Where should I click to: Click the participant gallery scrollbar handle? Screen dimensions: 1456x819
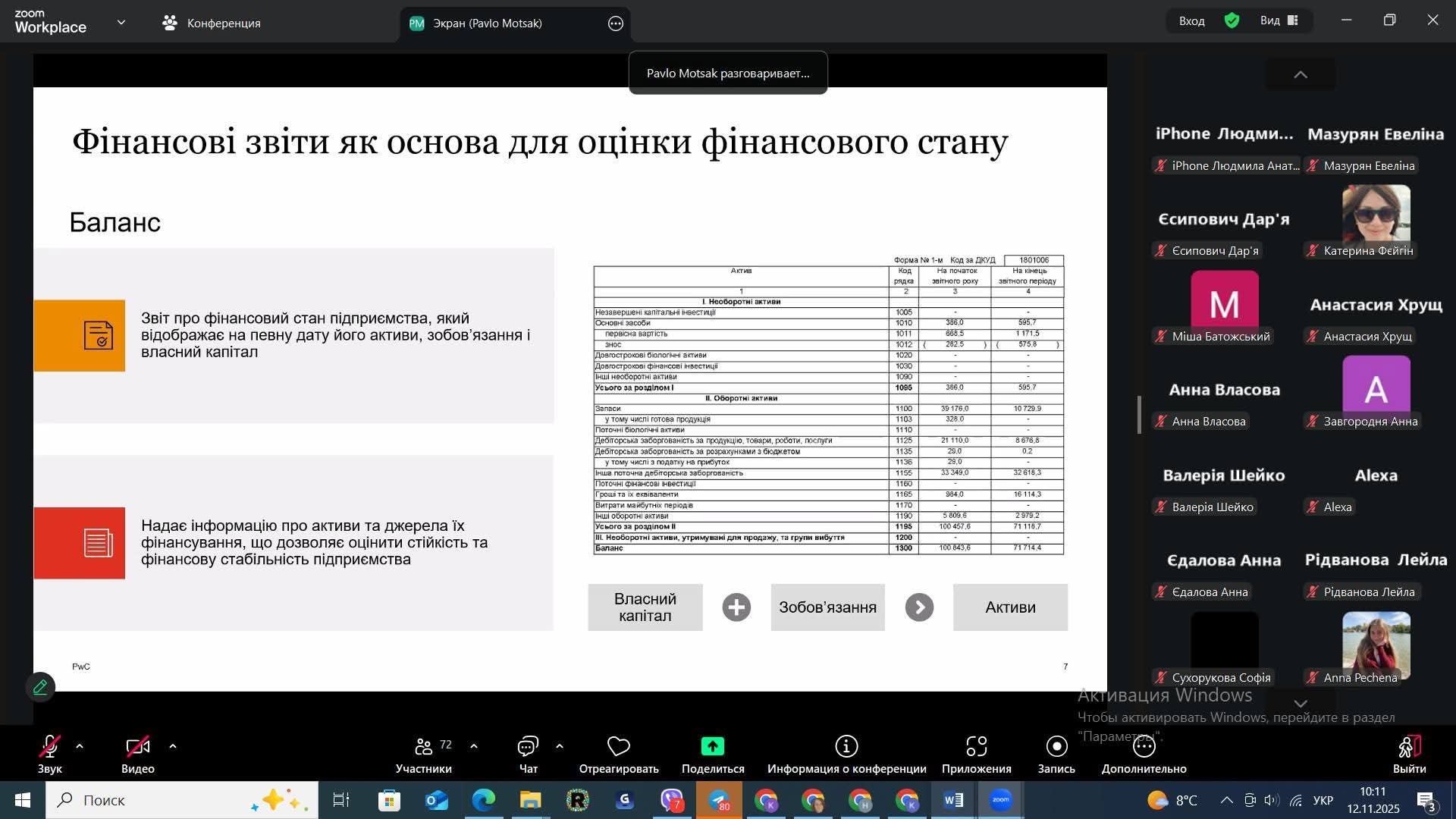pyautogui.click(x=1139, y=415)
